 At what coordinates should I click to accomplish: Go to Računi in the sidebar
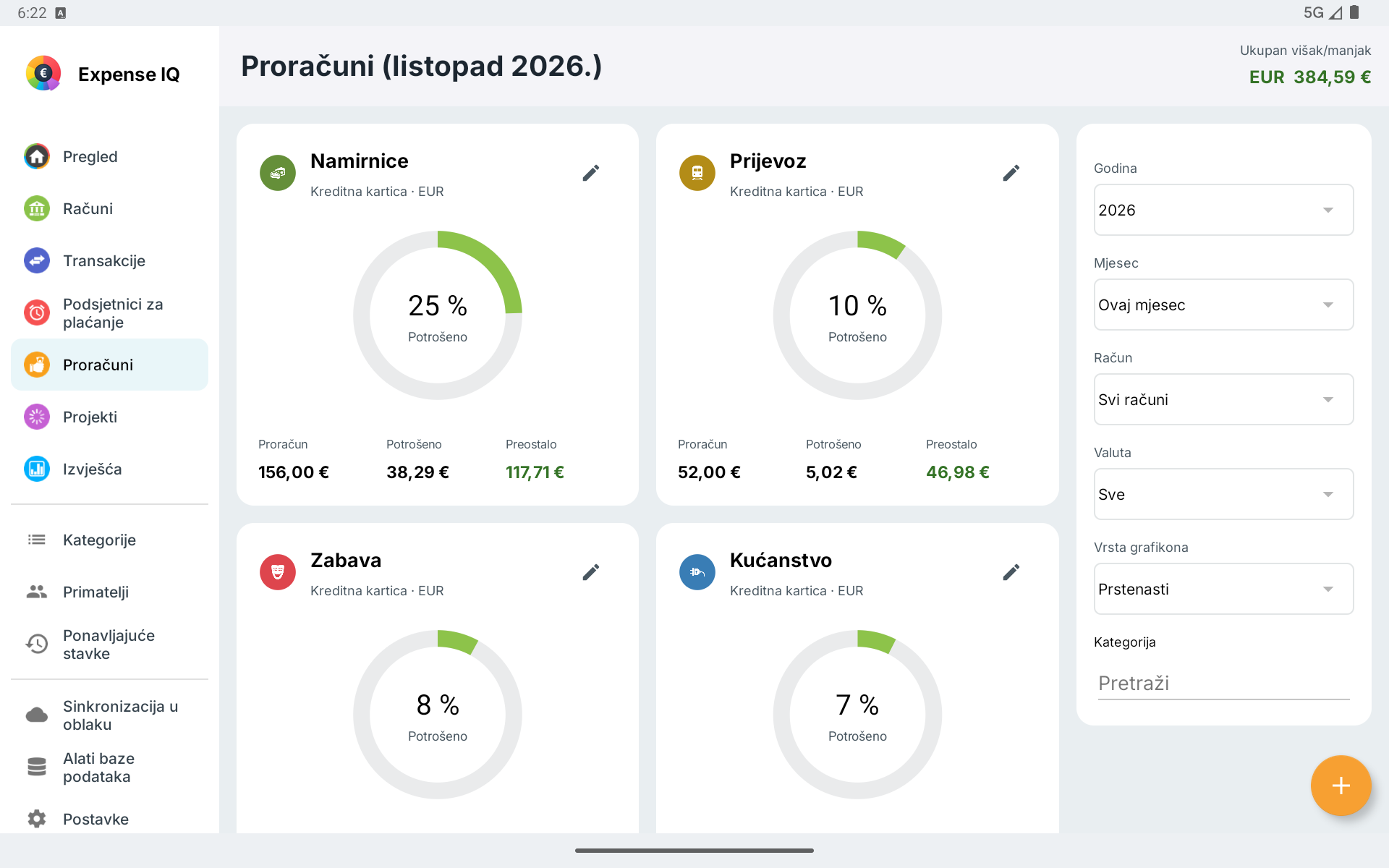pyautogui.click(x=109, y=208)
